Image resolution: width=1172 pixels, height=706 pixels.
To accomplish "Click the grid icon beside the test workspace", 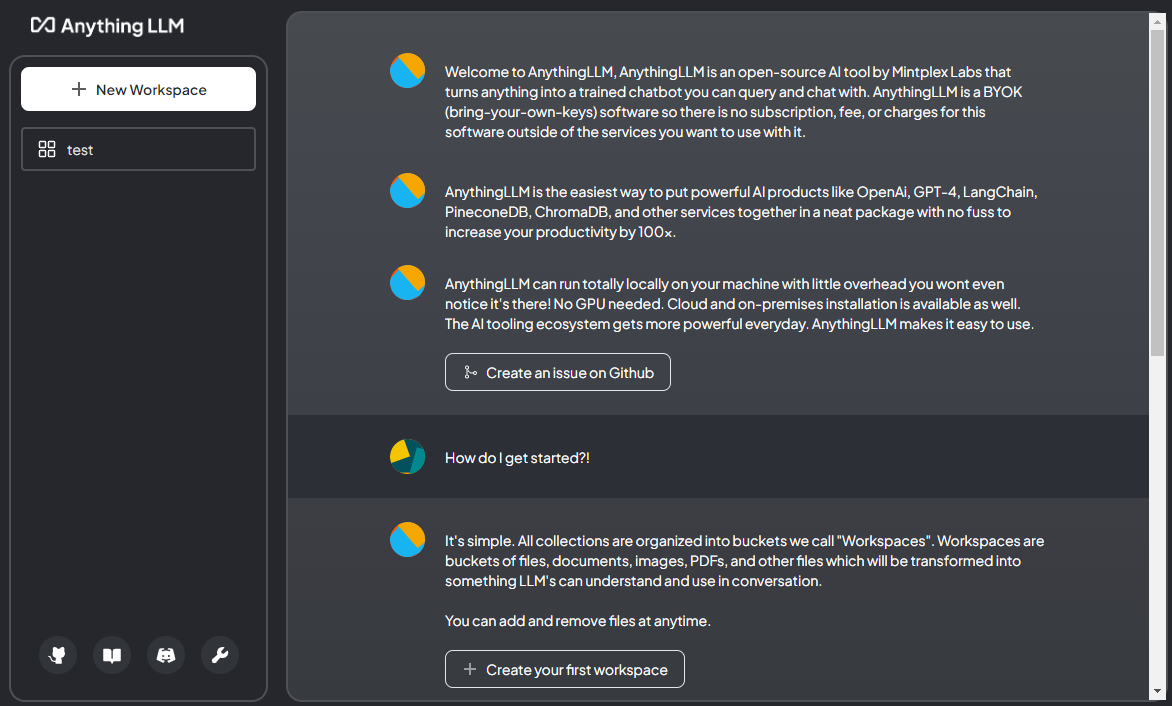I will coord(46,149).
